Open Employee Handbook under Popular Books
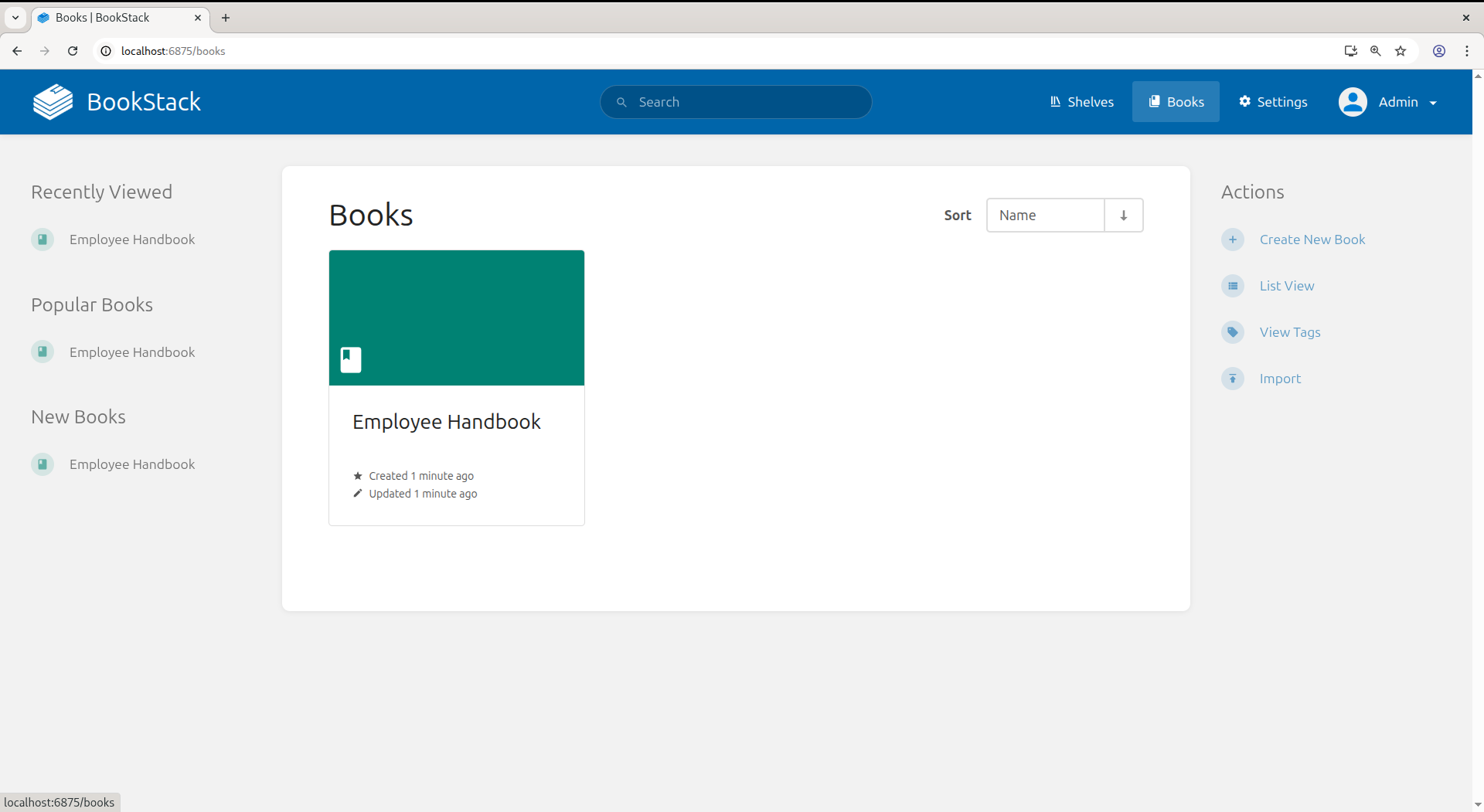Image resolution: width=1484 pixels, height=812 pixels. click(132, 352)
